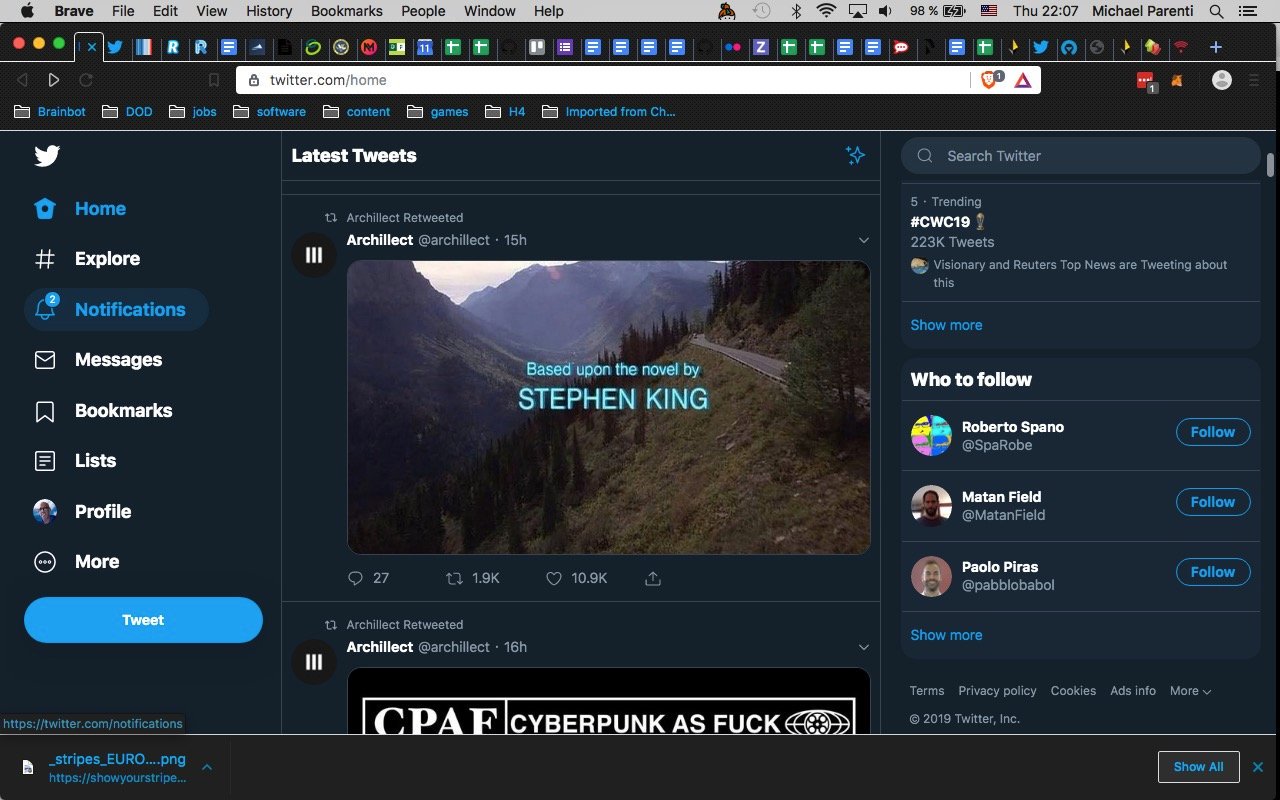
Task: Open the More menu in sidebar
Action: 76,562
